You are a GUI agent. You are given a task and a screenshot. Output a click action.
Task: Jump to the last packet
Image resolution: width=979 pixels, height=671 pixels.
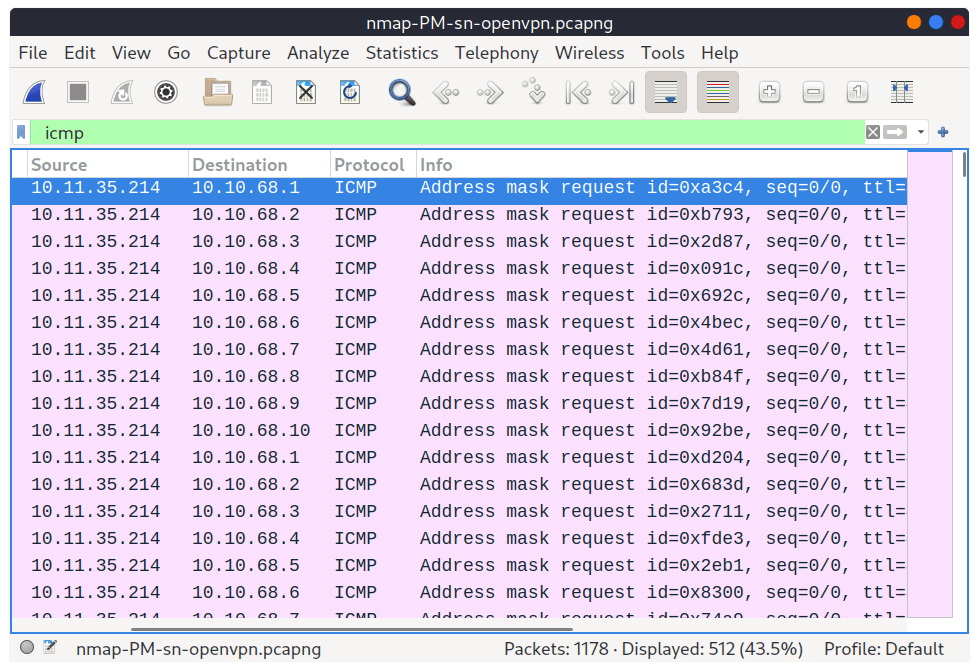coord(622,92)
